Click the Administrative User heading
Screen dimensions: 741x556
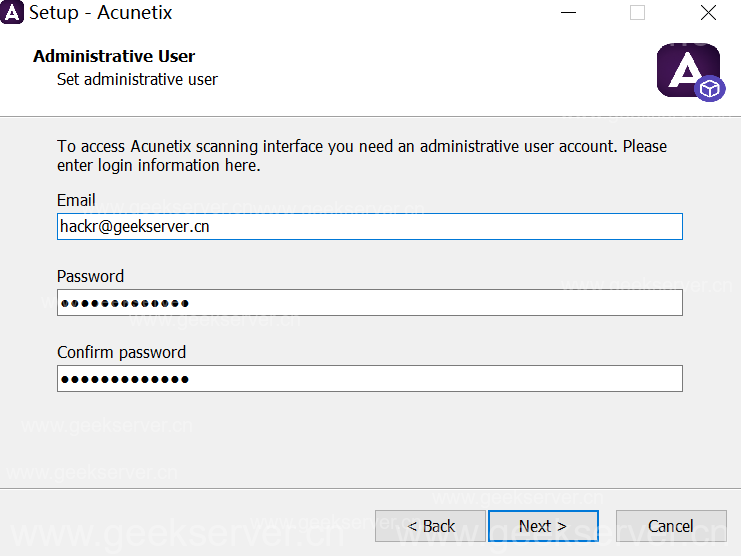(114, 56)
